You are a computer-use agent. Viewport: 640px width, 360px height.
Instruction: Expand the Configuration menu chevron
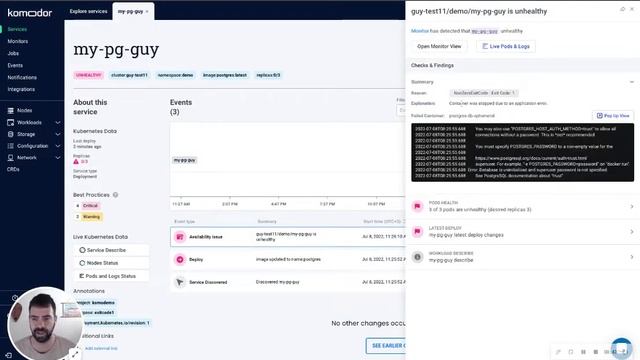[58, 146]
